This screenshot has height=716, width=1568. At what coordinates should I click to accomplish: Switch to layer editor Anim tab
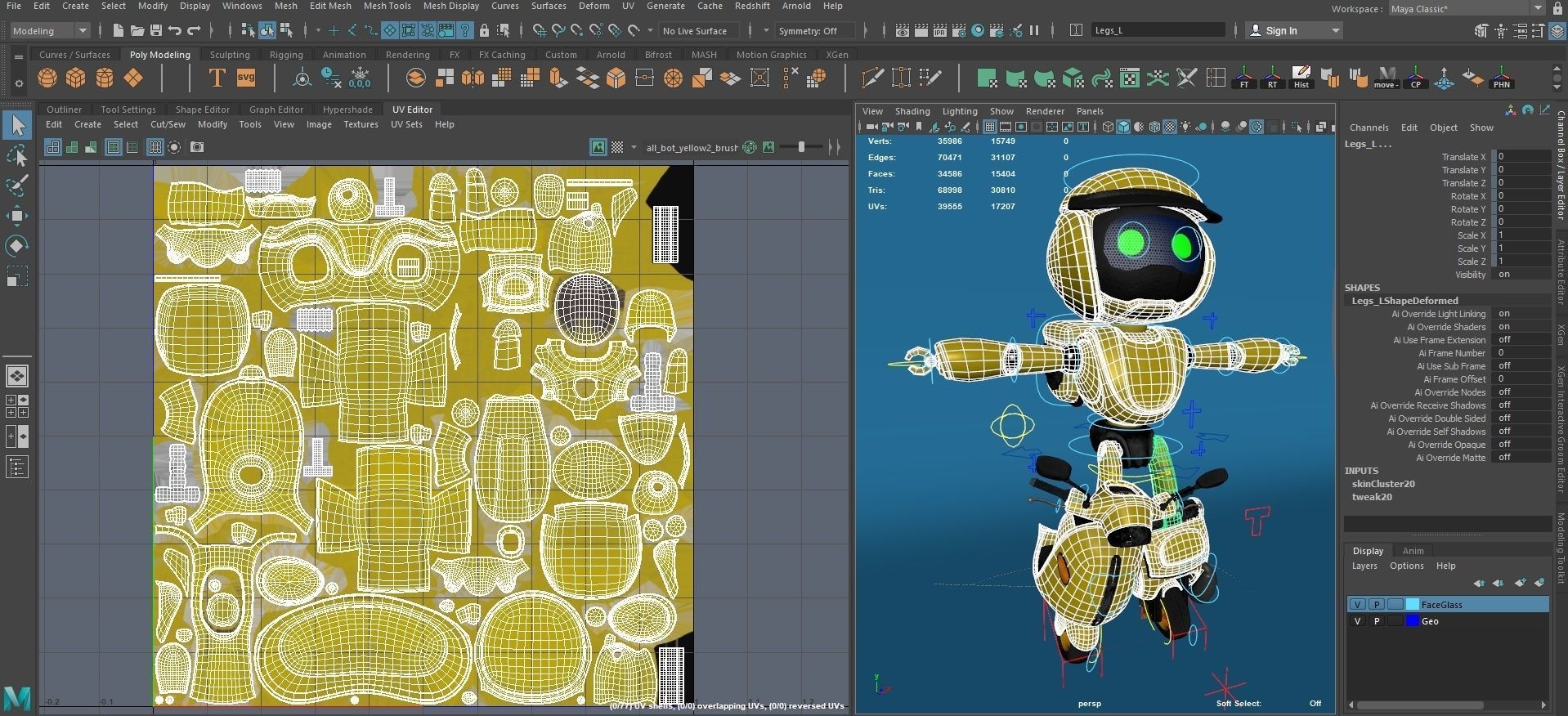pos(1413,551)
